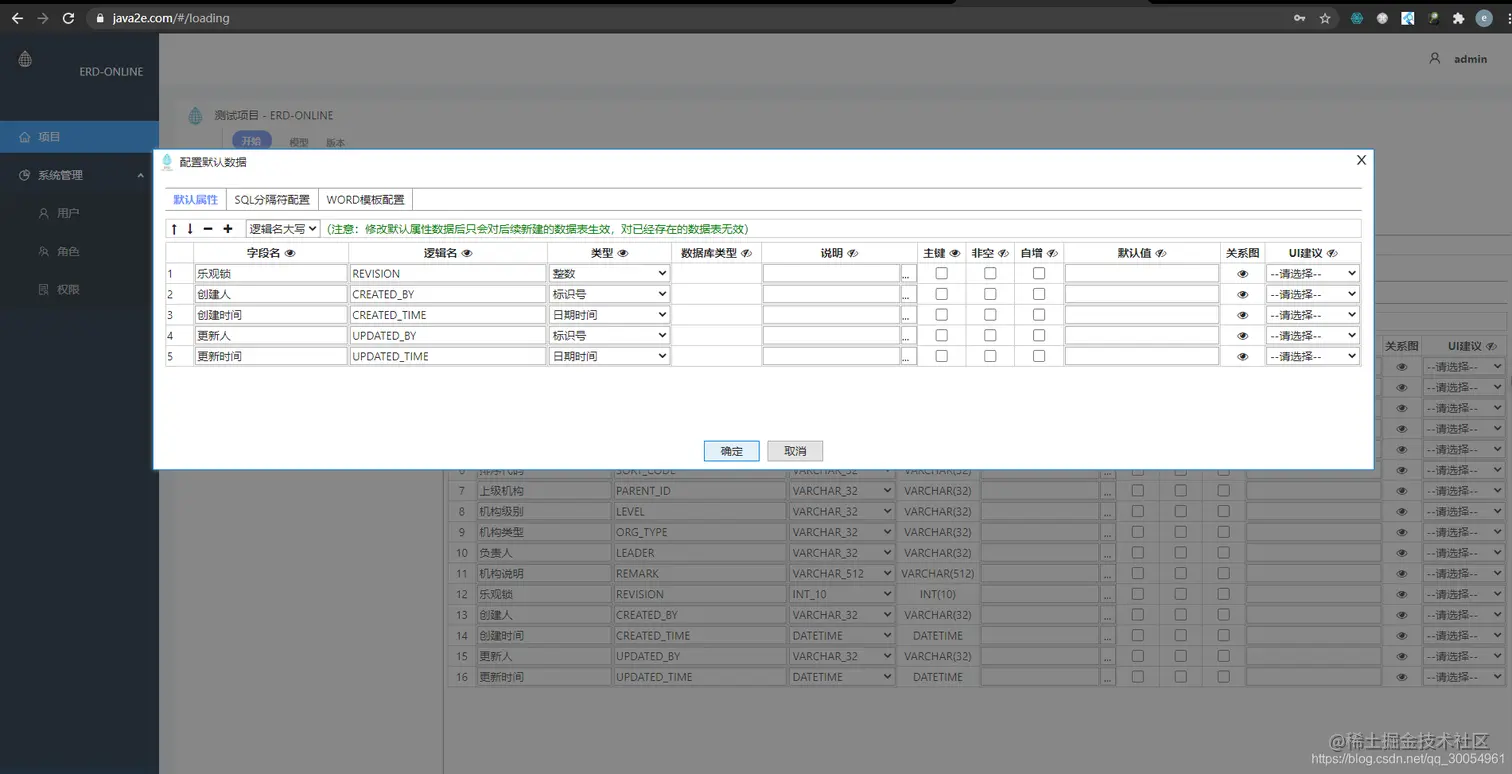Click default value input for UPDATED_BY row
The image size is (1512, 774).
click(x=1142, y=335)
